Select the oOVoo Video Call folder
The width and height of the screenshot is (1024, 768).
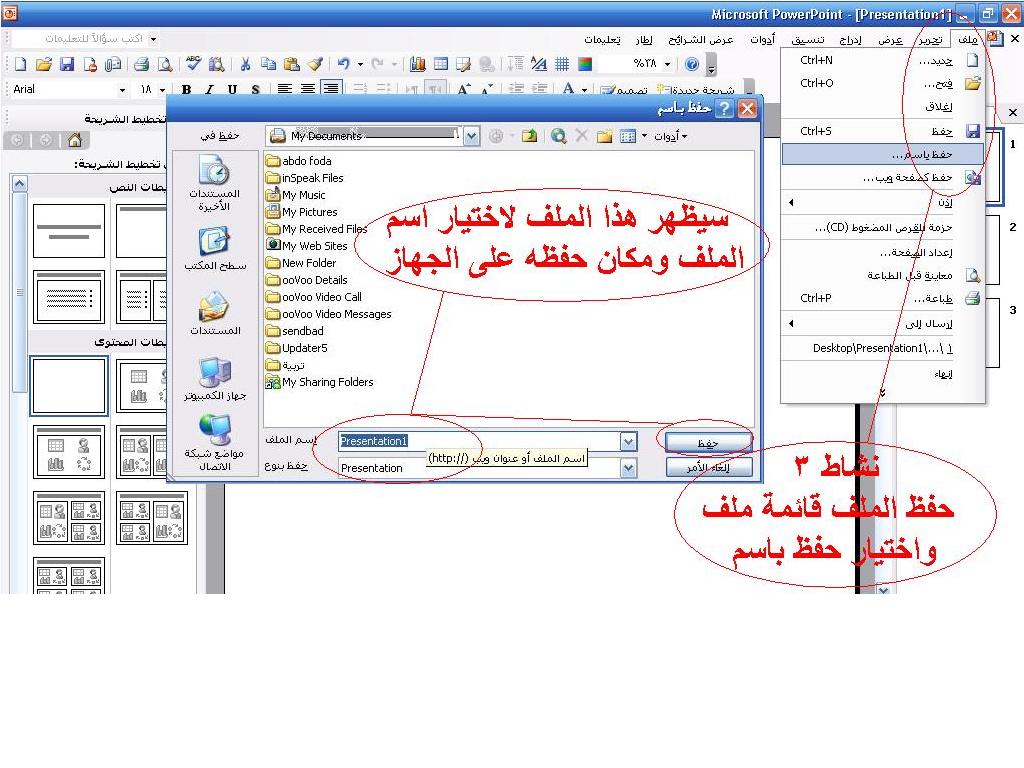(x=313, y=297)
